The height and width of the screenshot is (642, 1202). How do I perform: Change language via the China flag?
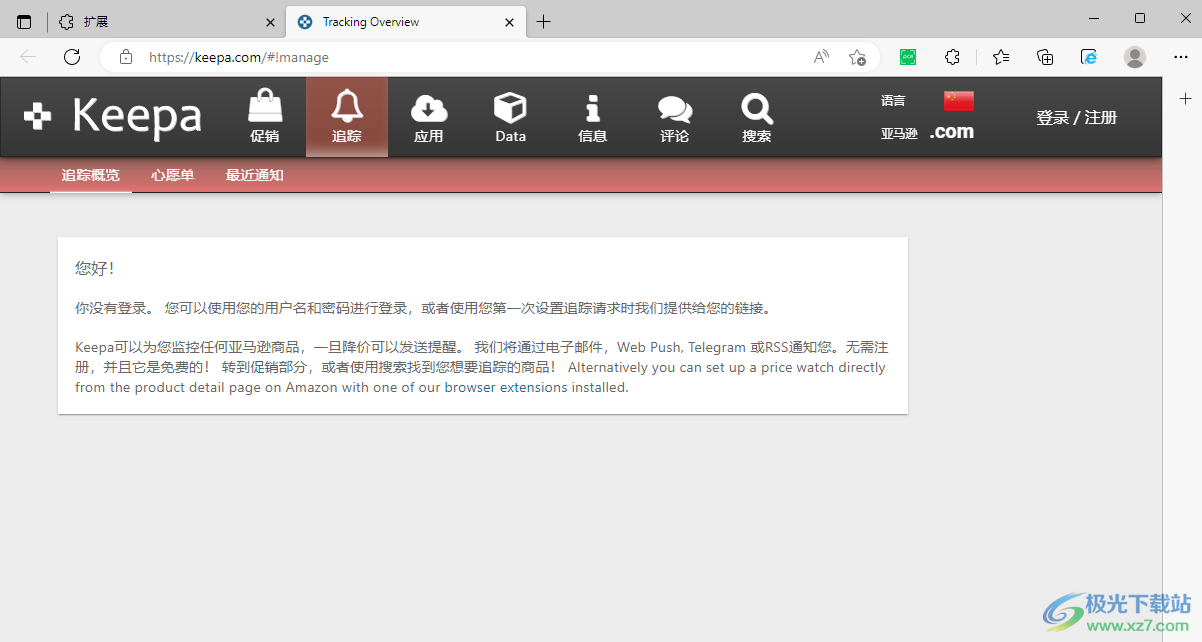pos(958,101)
